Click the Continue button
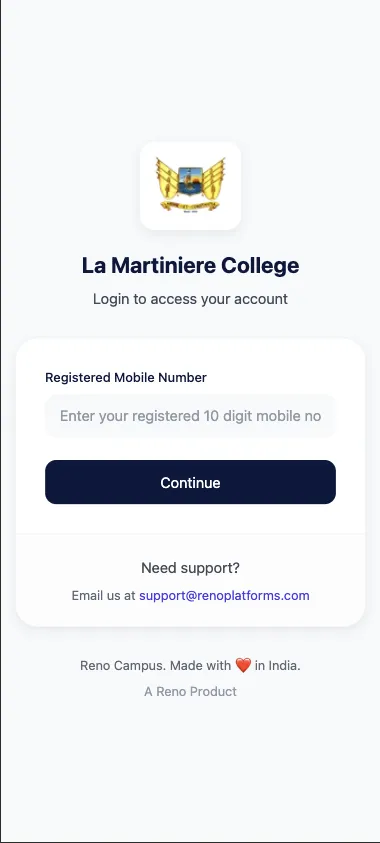 190,482
